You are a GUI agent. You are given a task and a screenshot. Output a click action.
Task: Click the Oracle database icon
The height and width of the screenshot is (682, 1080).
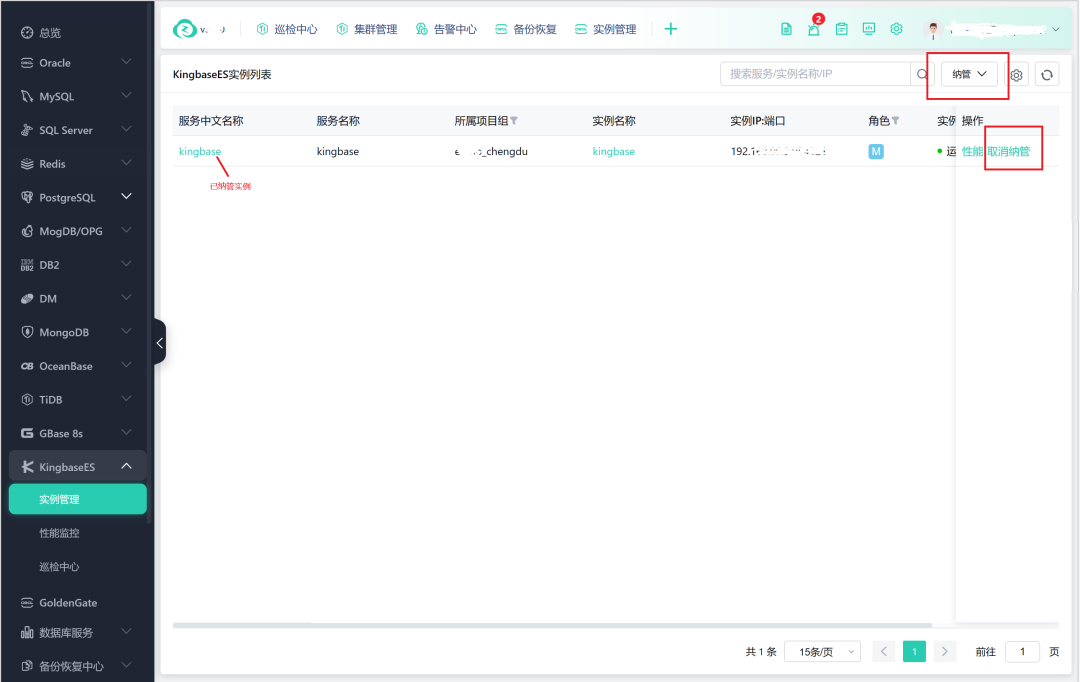27,63
